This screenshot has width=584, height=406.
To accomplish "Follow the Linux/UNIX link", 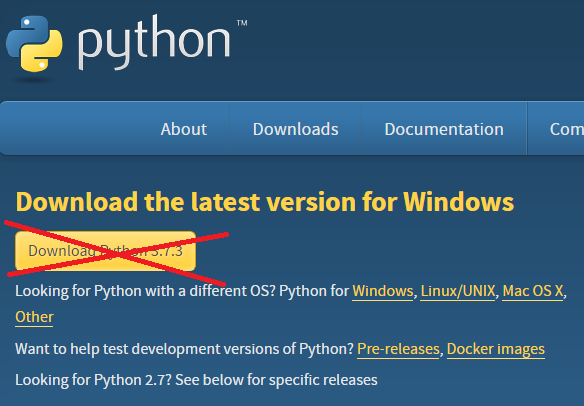I will click(x=458, y=291).
